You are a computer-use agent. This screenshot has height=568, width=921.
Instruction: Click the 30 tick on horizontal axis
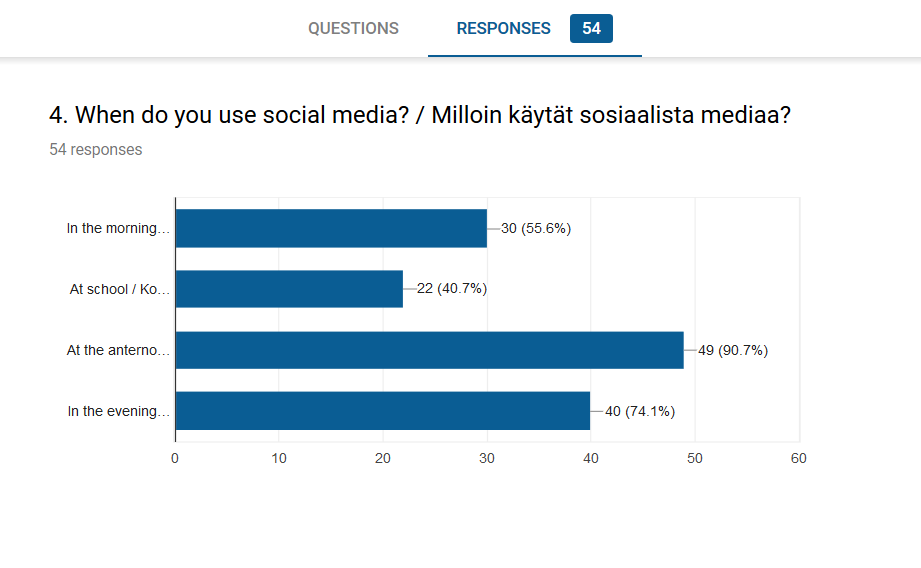[487, 459]
